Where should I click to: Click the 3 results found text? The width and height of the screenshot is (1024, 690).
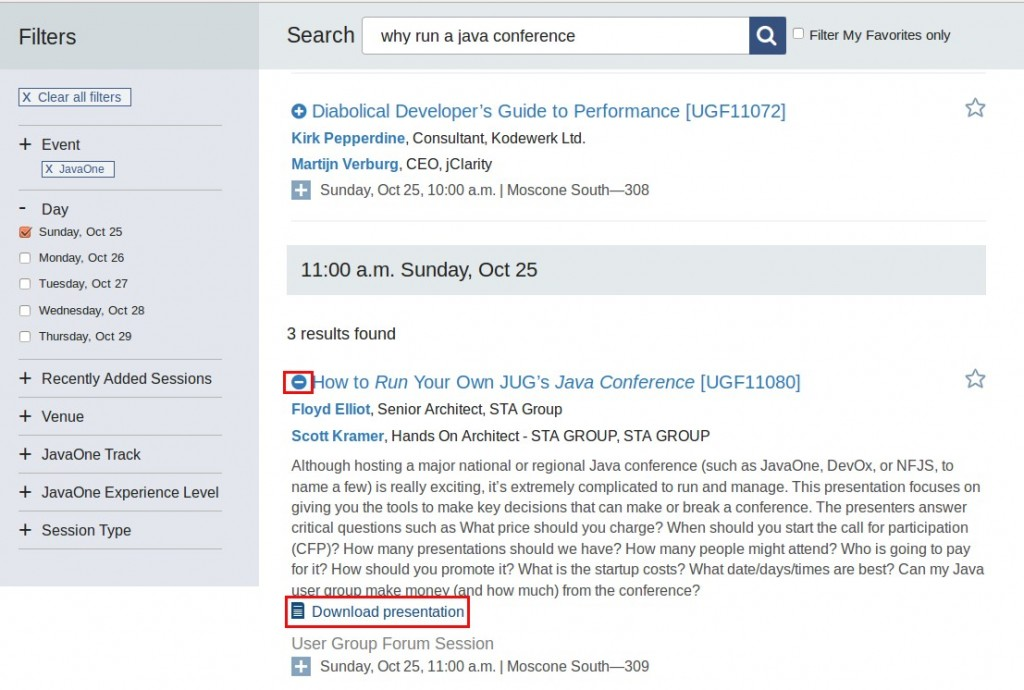341,334
